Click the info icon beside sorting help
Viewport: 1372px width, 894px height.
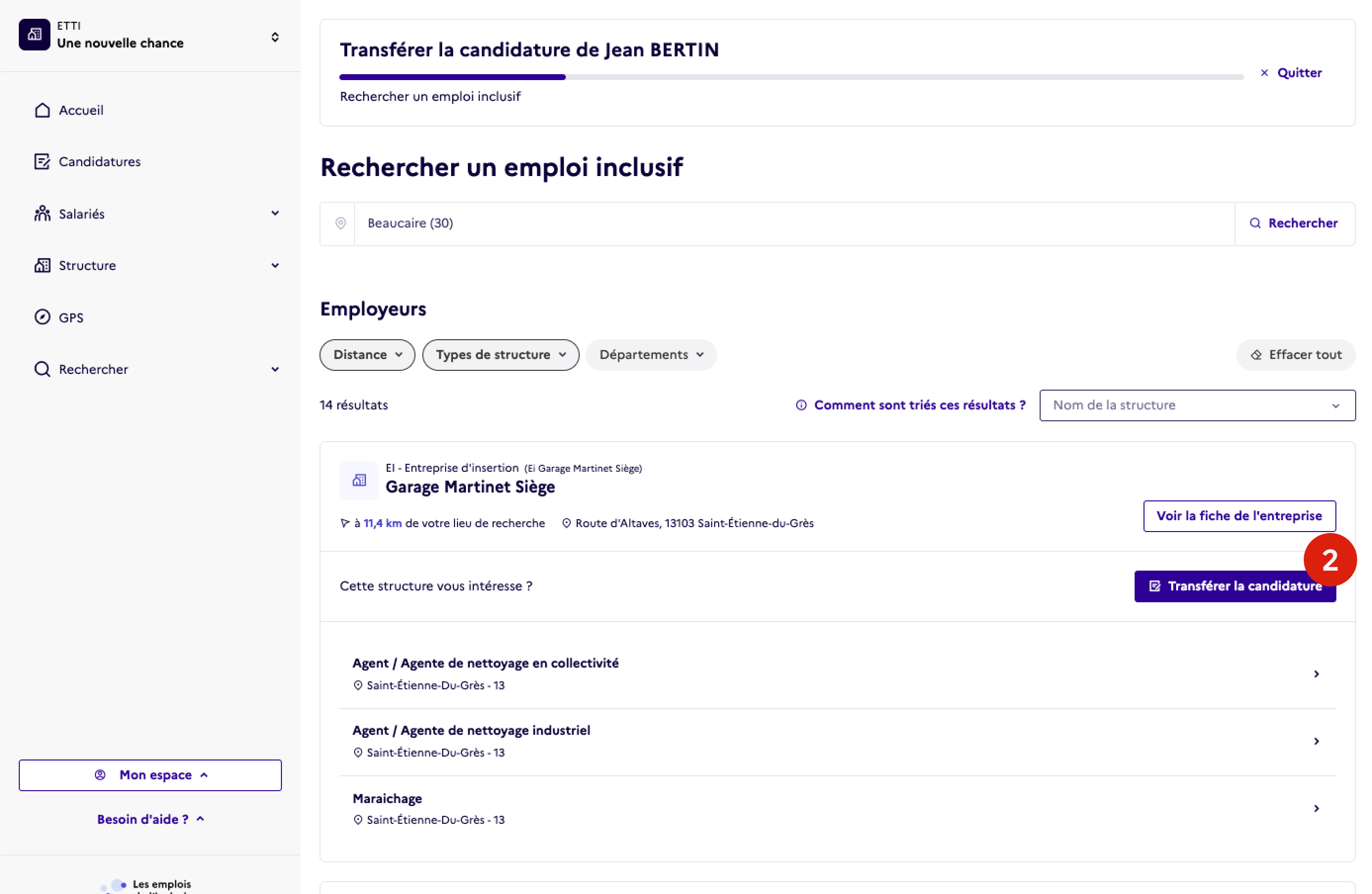801,405
